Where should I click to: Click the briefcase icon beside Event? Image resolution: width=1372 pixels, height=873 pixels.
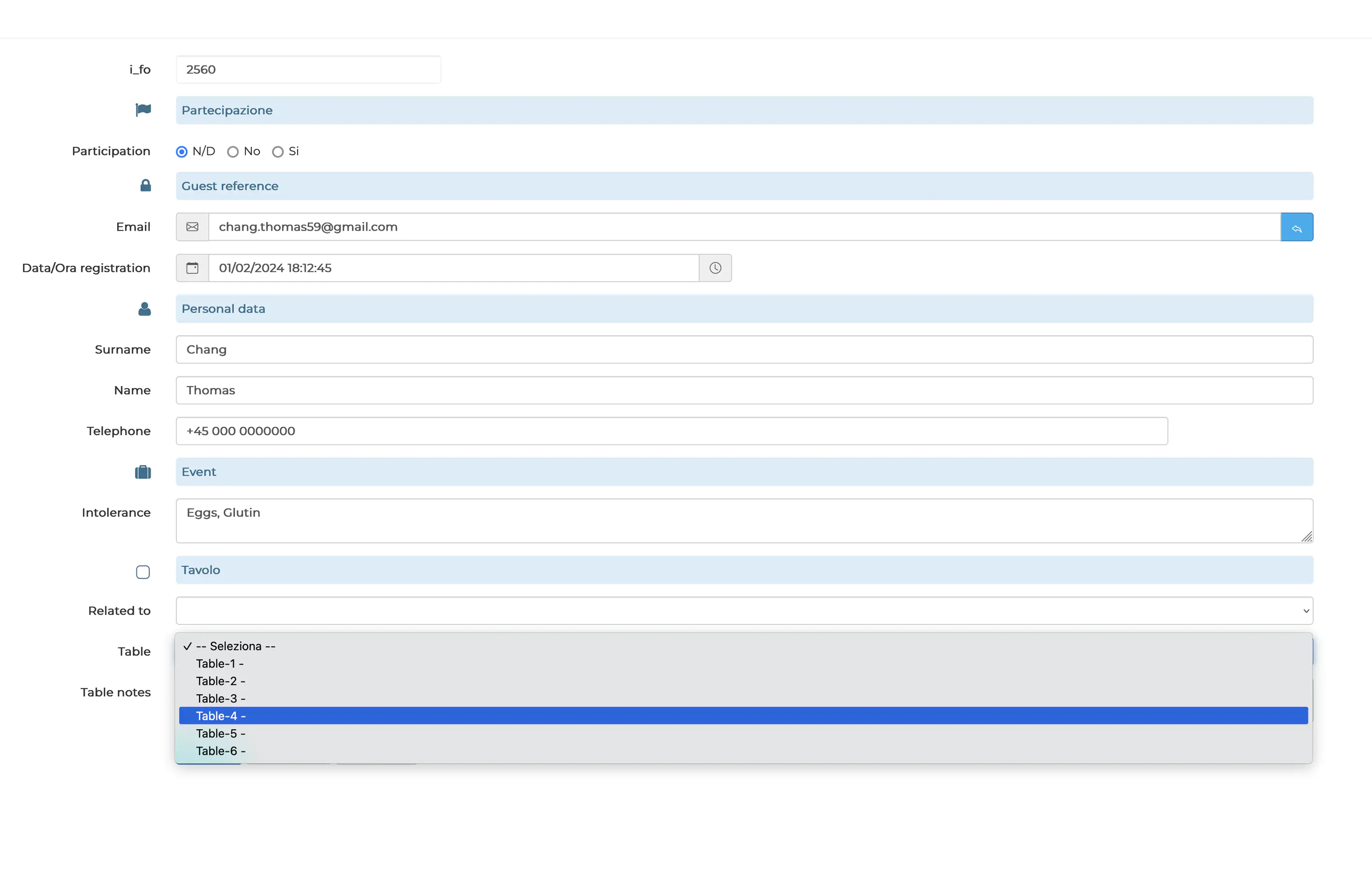tap(143, 472)
